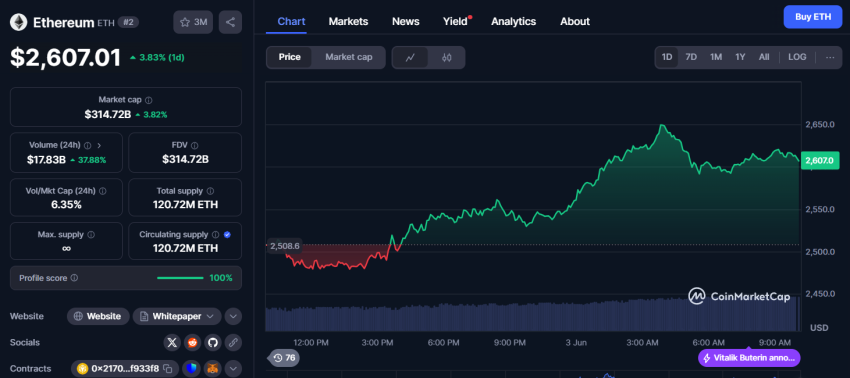This screenshot has height=378, width=850.
Task: Open the more options ellipsis on chart
Action: (830, 57)
